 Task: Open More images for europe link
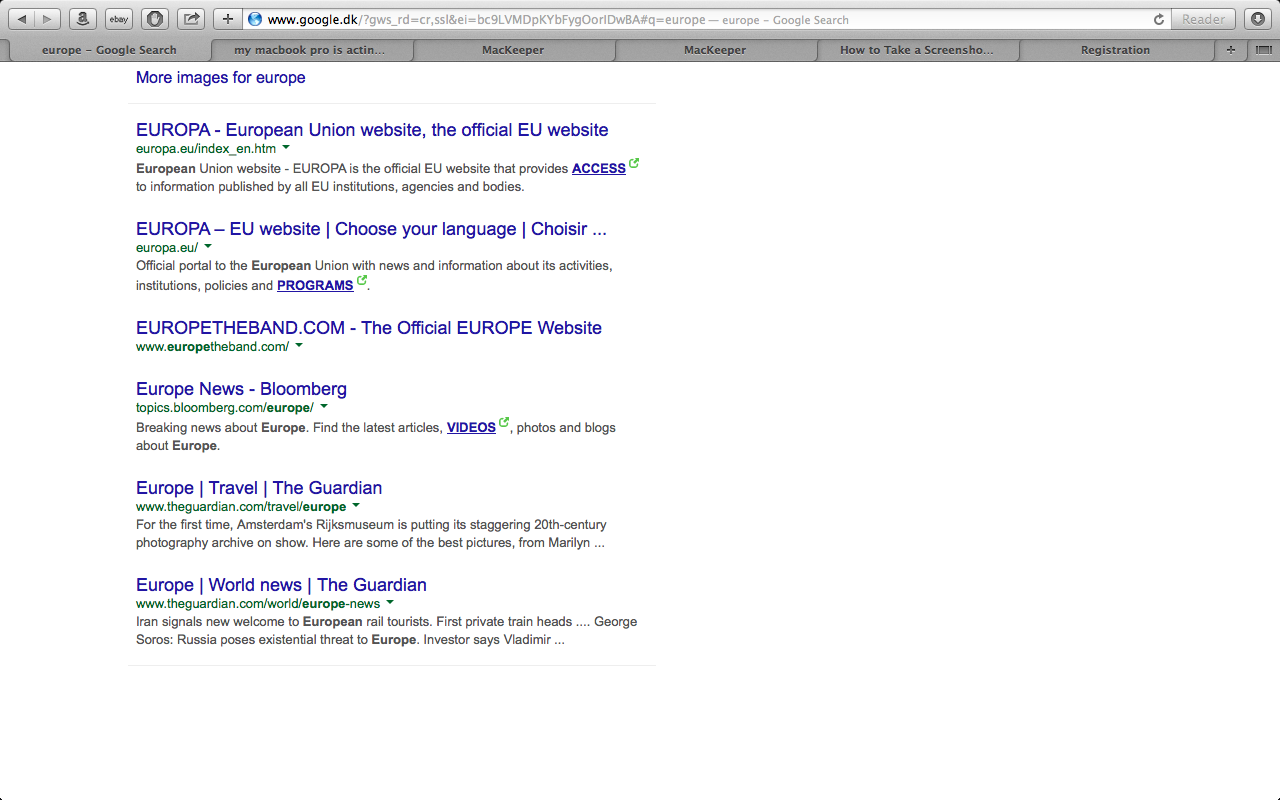pyautogui.click(x=221, y=77)
